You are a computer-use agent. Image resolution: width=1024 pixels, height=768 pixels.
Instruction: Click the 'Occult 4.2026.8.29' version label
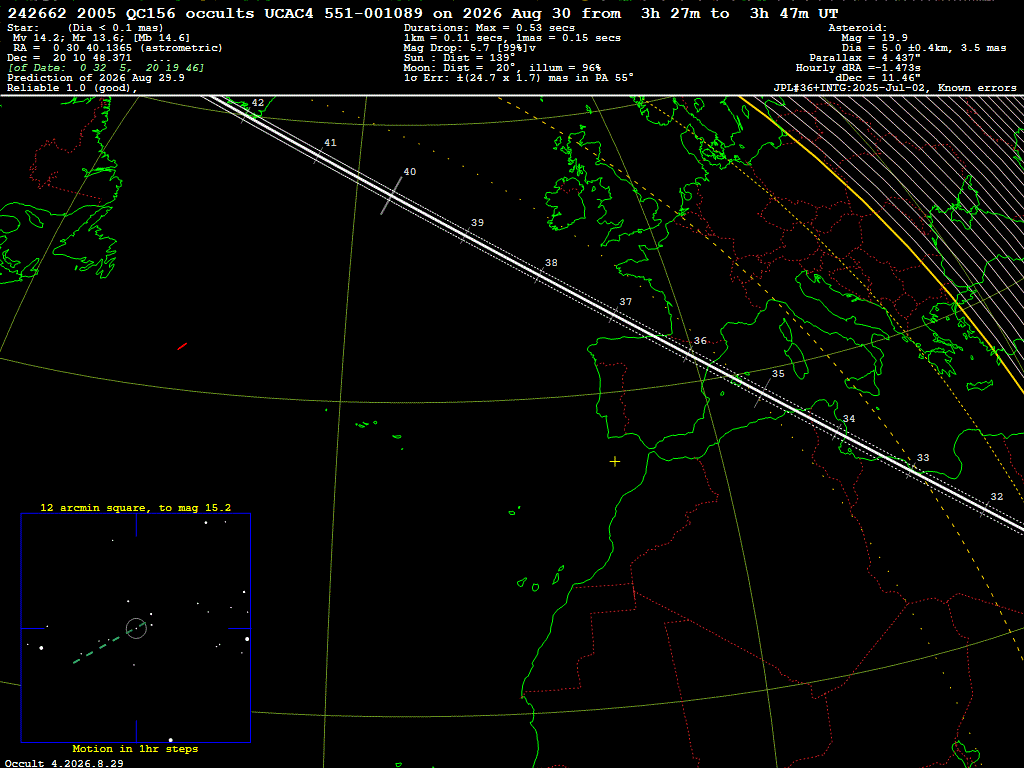point(64,763)
